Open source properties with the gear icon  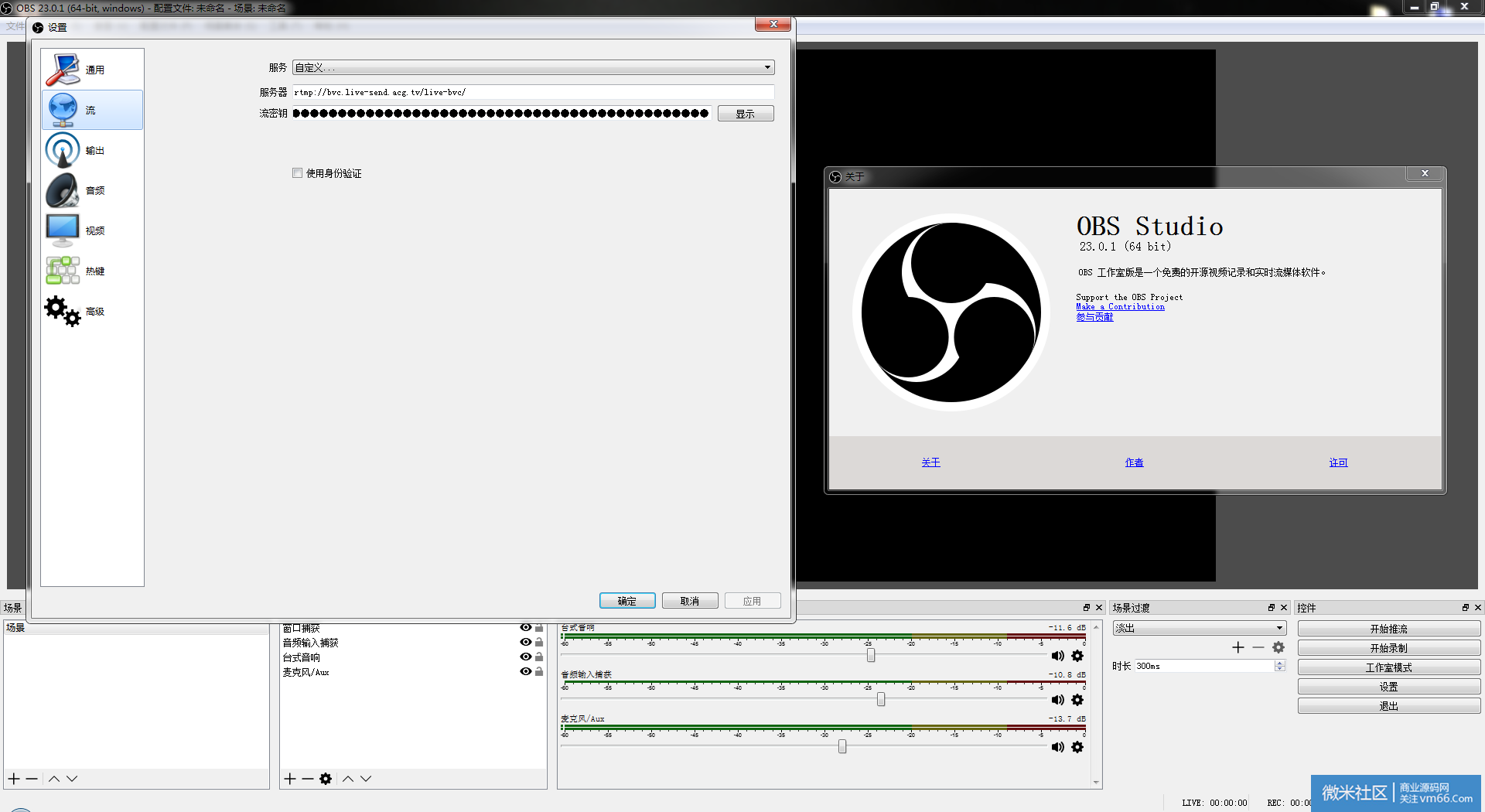point(326,779)
